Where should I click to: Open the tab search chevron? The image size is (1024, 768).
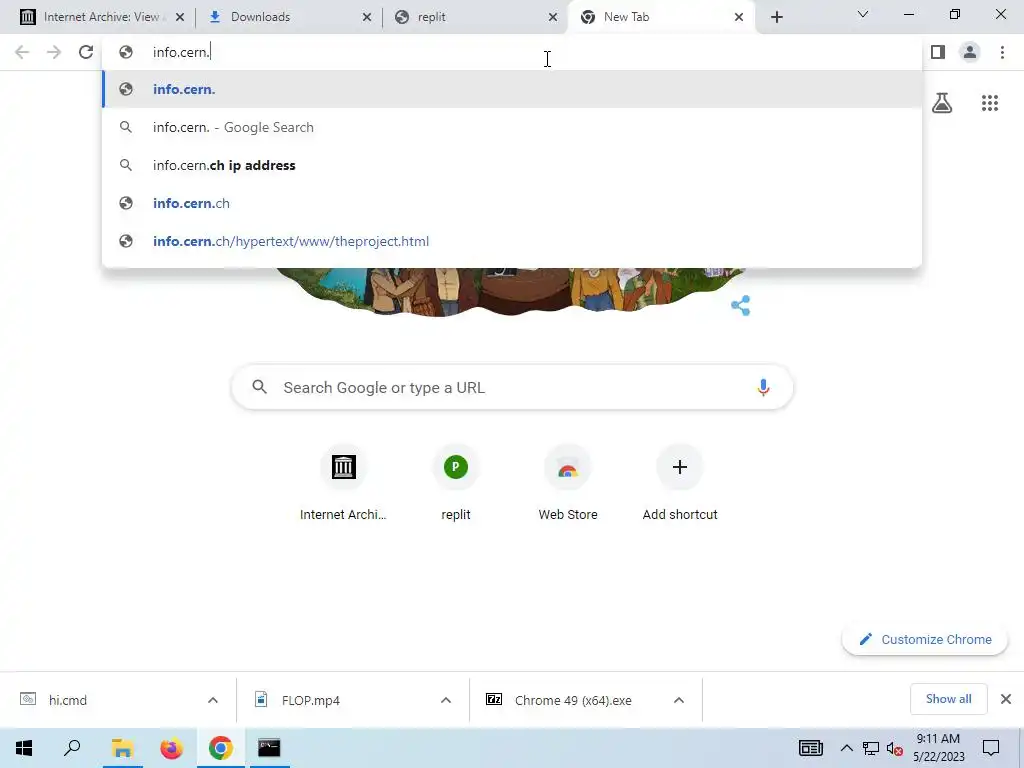pos(863,14)
